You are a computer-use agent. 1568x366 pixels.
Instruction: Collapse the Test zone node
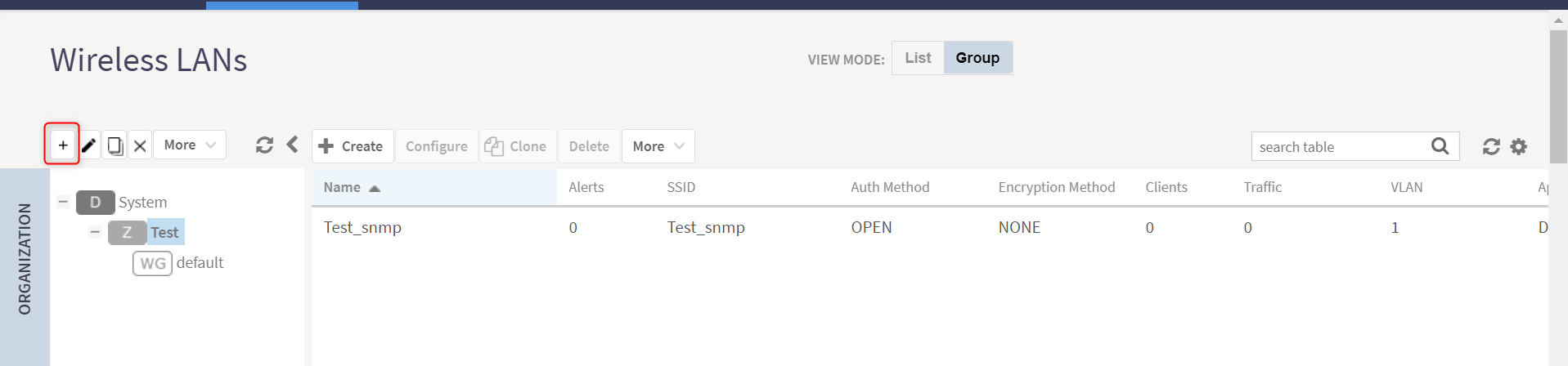(95, 232)
